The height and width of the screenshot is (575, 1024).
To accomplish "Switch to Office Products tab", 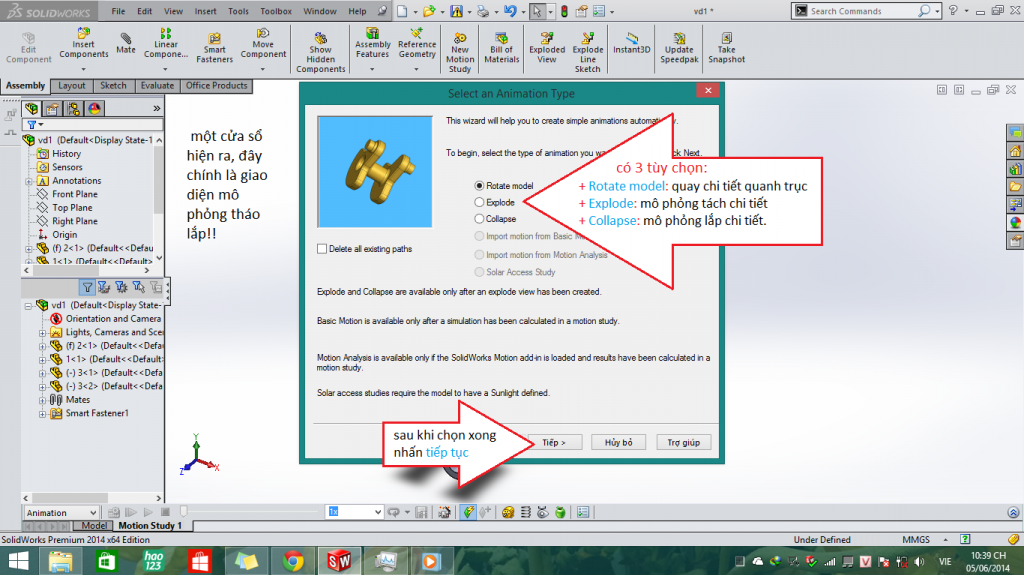I will click(216, 86).
